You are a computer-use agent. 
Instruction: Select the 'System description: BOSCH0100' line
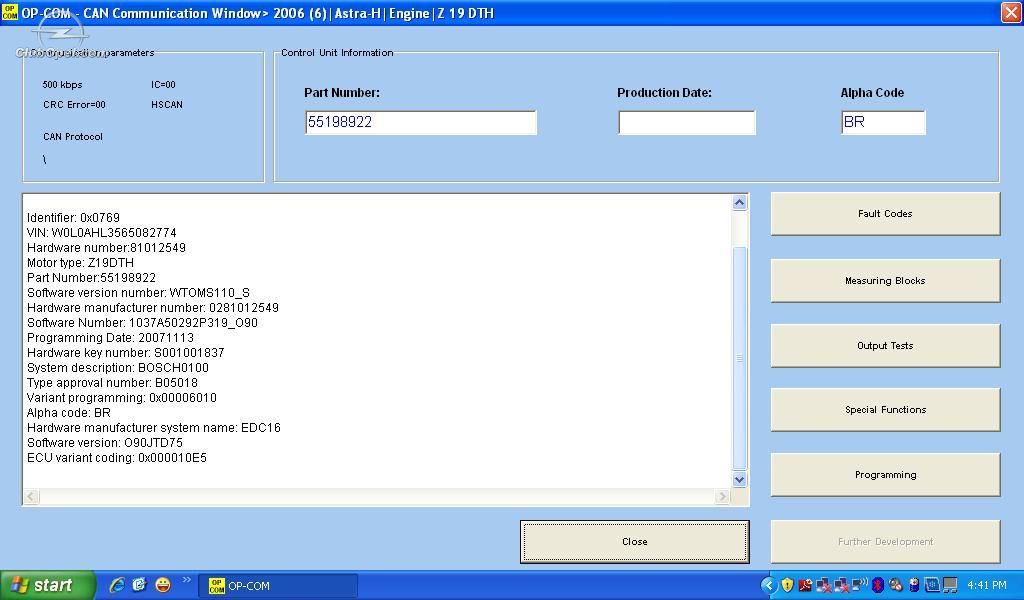coord(118,368)
